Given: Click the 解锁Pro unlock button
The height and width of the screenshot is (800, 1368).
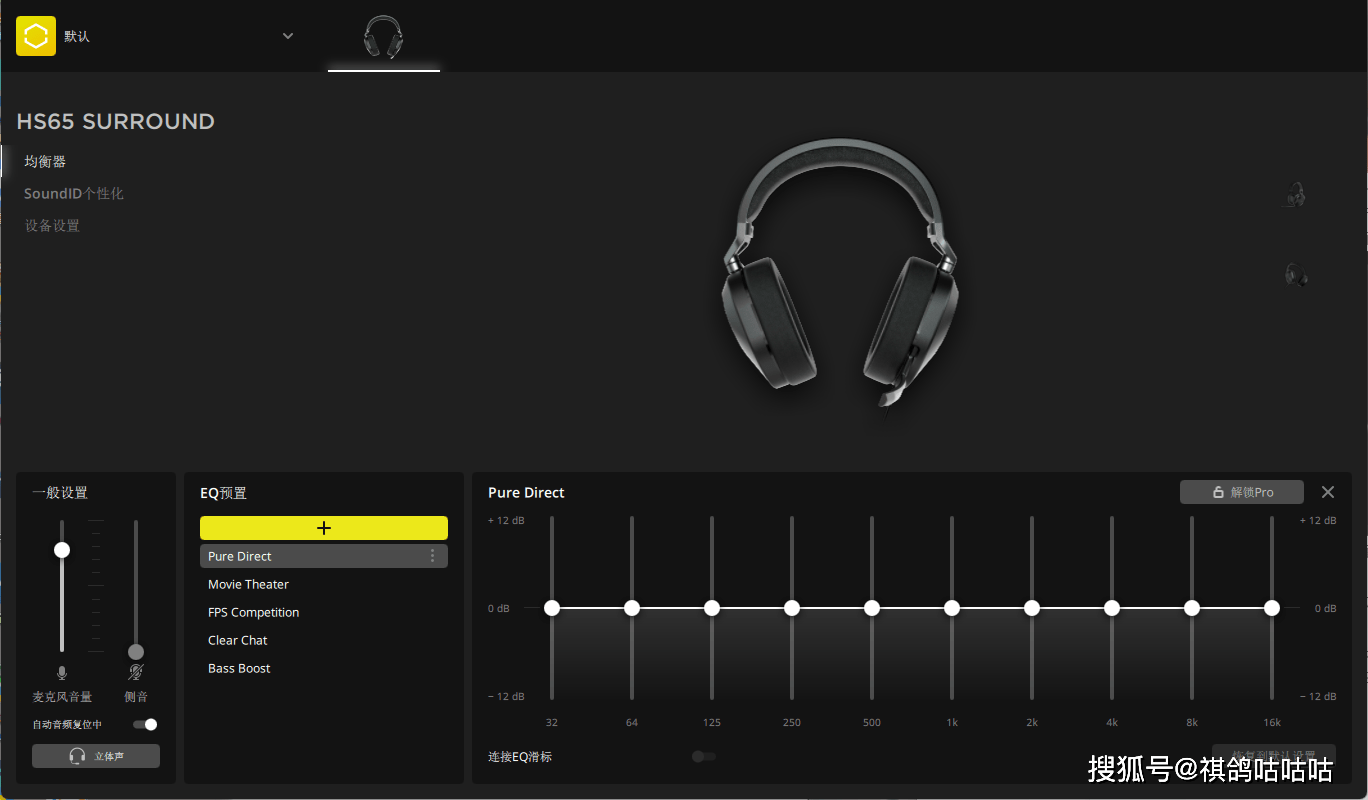Looking at the screenshot, I should 1242,492.
